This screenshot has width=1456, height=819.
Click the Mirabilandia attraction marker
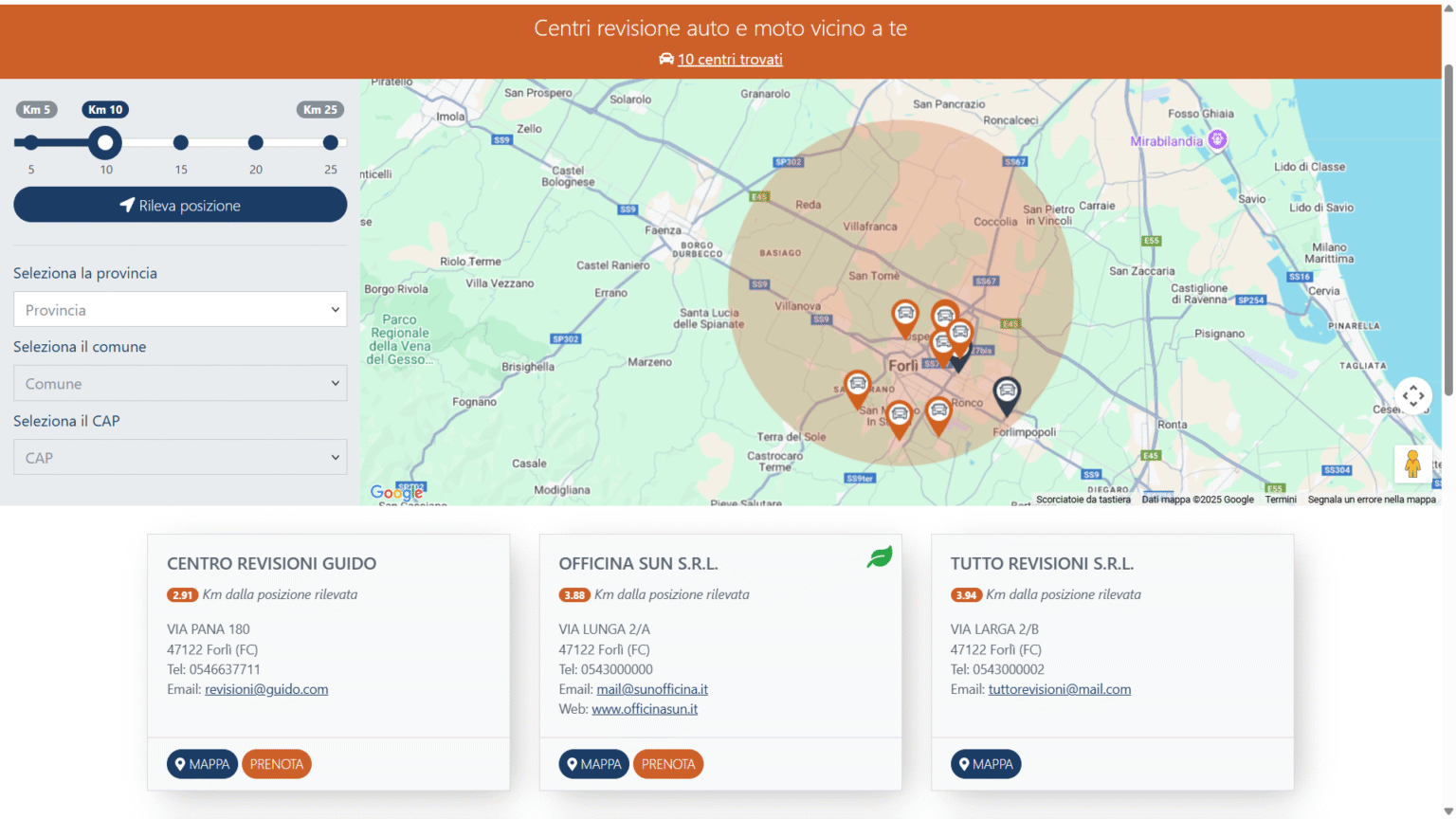point(1217,140)
